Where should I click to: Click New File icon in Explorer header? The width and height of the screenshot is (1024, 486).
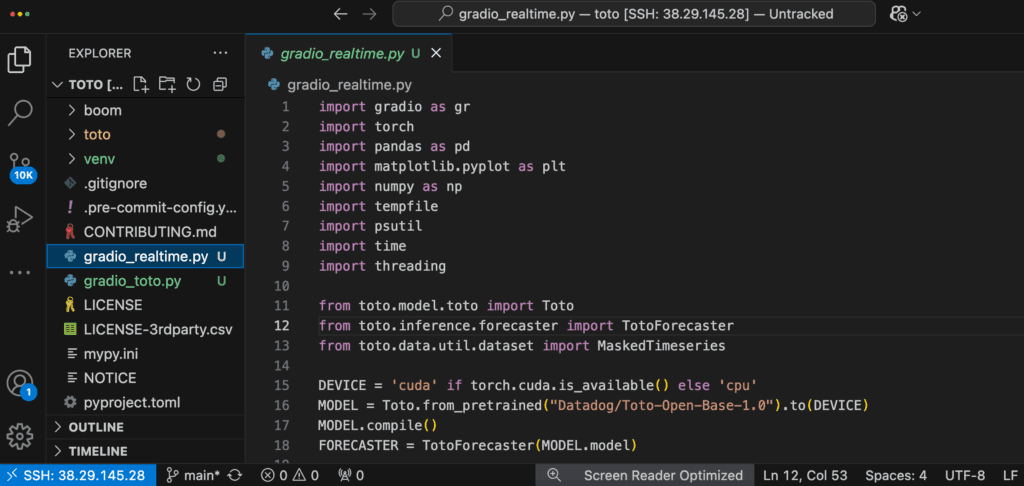(141, 84)
